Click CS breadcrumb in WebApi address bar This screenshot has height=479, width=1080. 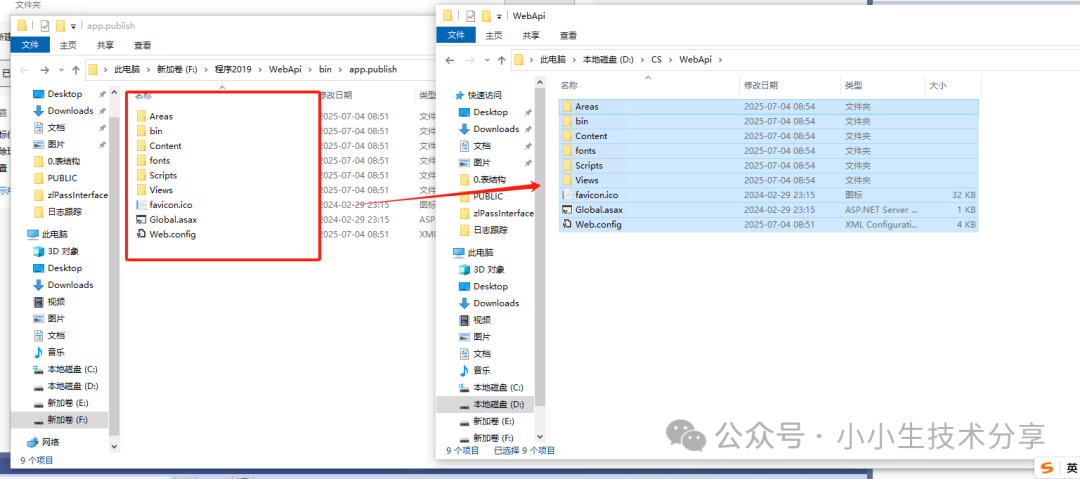[656, 60]
